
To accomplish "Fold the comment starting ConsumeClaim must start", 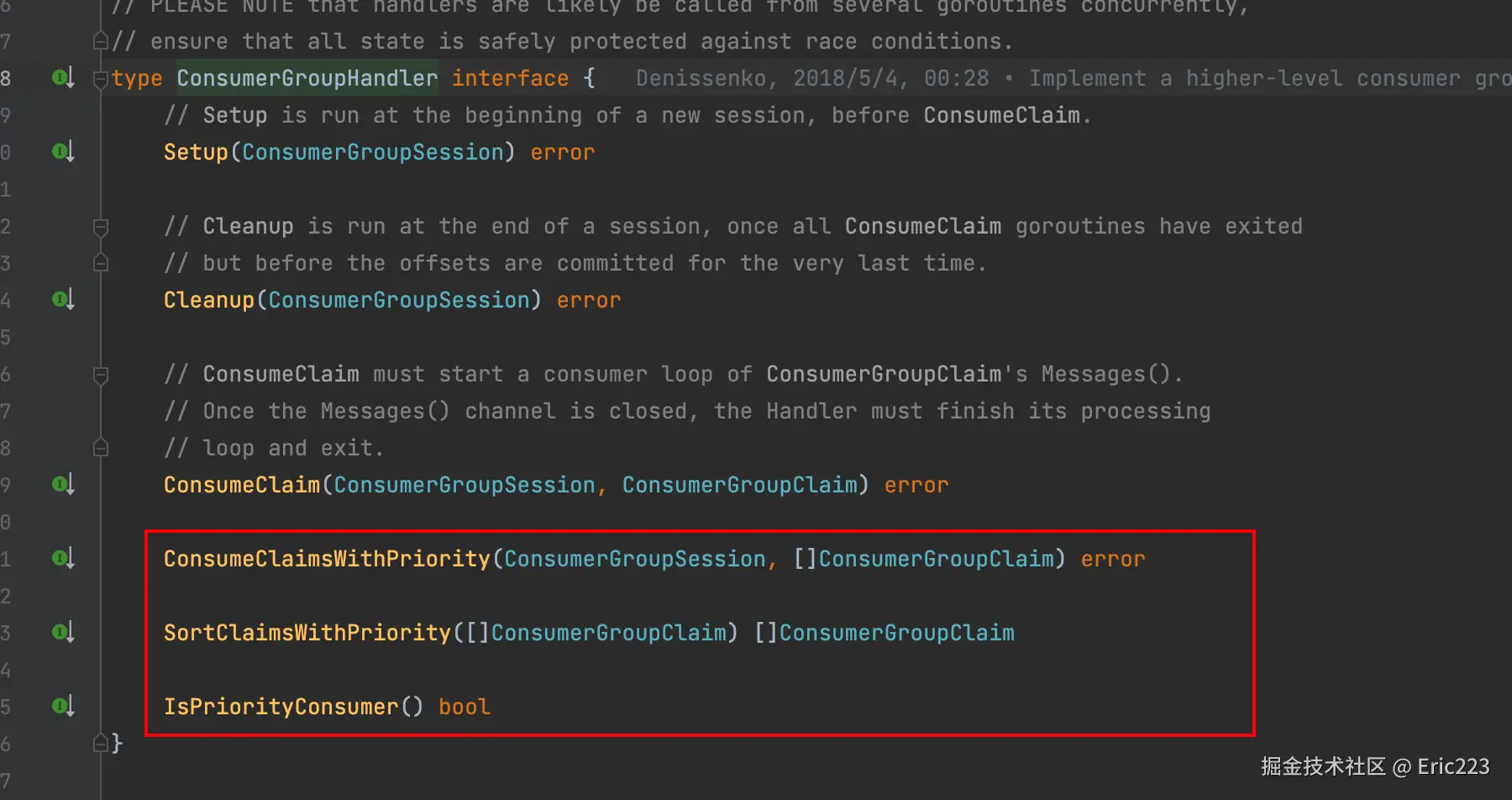I will pos(101,374).
